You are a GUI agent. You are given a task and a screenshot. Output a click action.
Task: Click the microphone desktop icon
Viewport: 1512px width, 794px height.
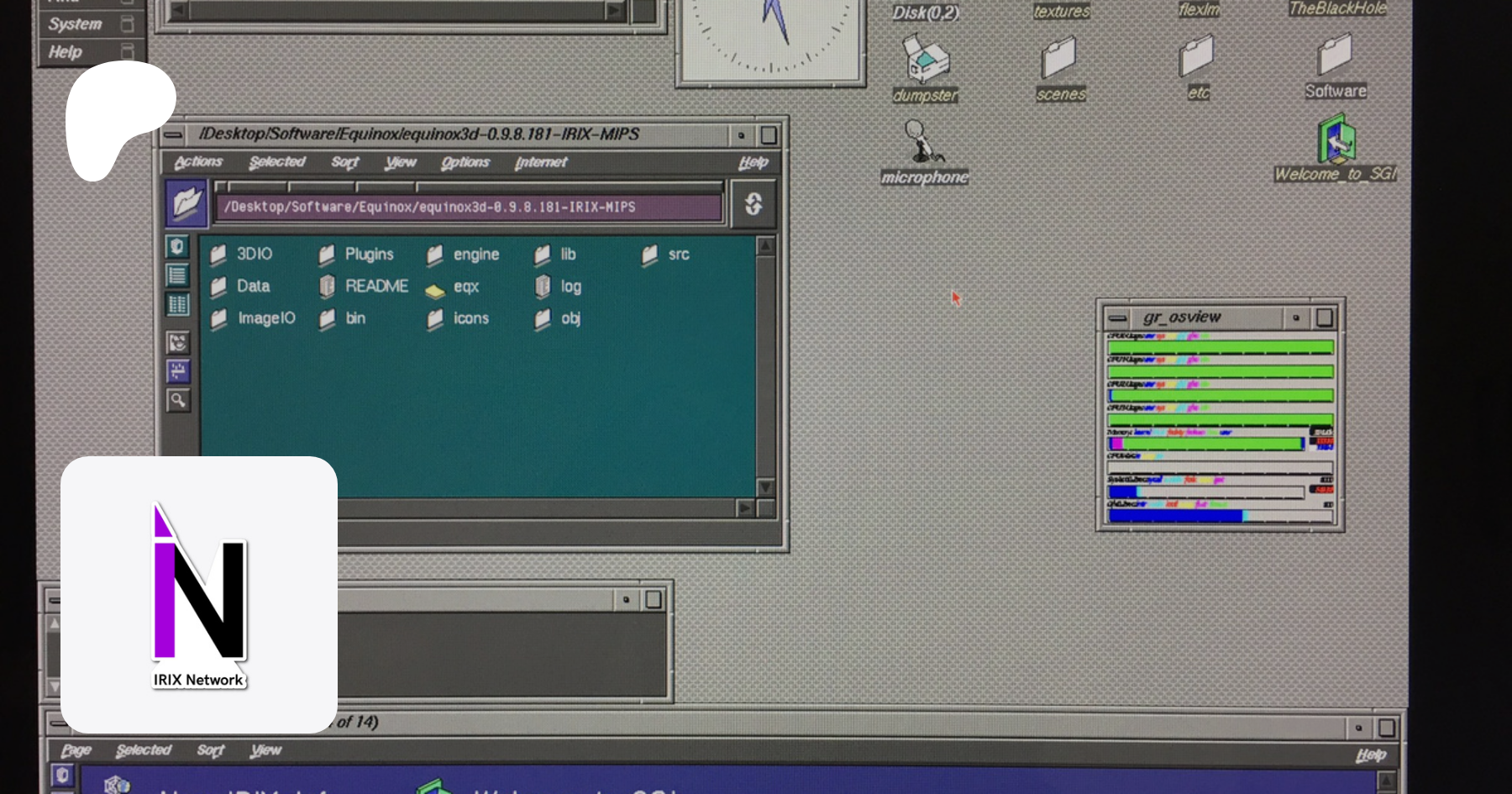tap(922, 143)
